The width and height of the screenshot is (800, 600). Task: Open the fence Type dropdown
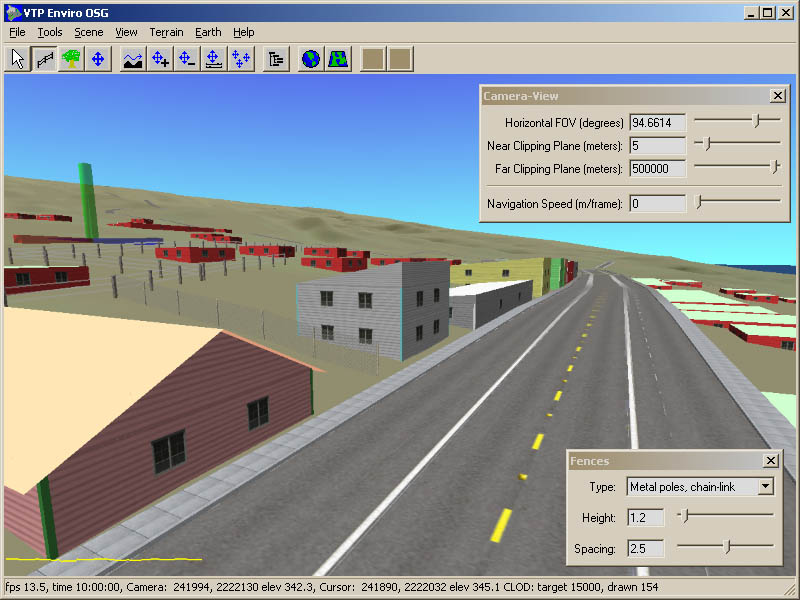click(765, 487)
